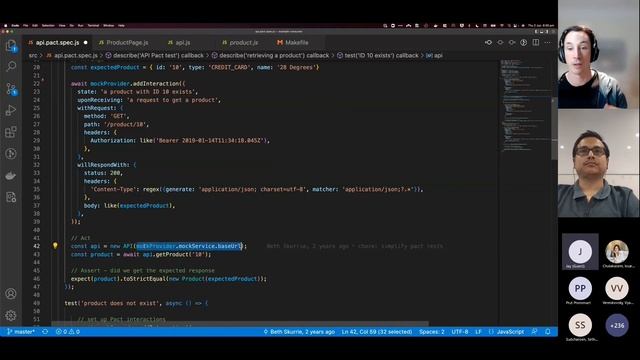Click the 'await mockProvider.addInteraction' line

[x=128, y=84]
